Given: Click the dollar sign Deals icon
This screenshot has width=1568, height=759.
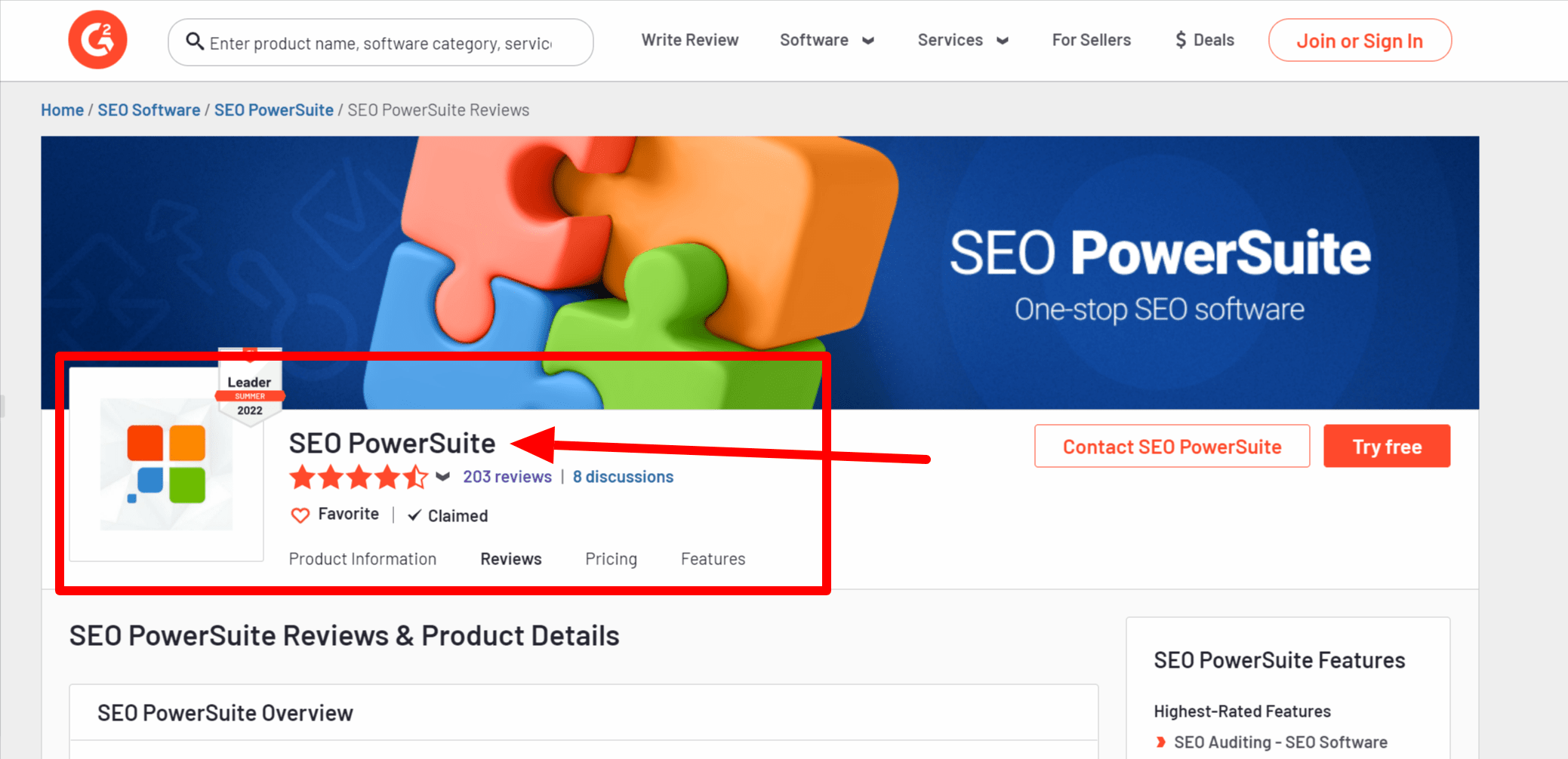Looking at the screenshot, I should tap(1181, 40).
